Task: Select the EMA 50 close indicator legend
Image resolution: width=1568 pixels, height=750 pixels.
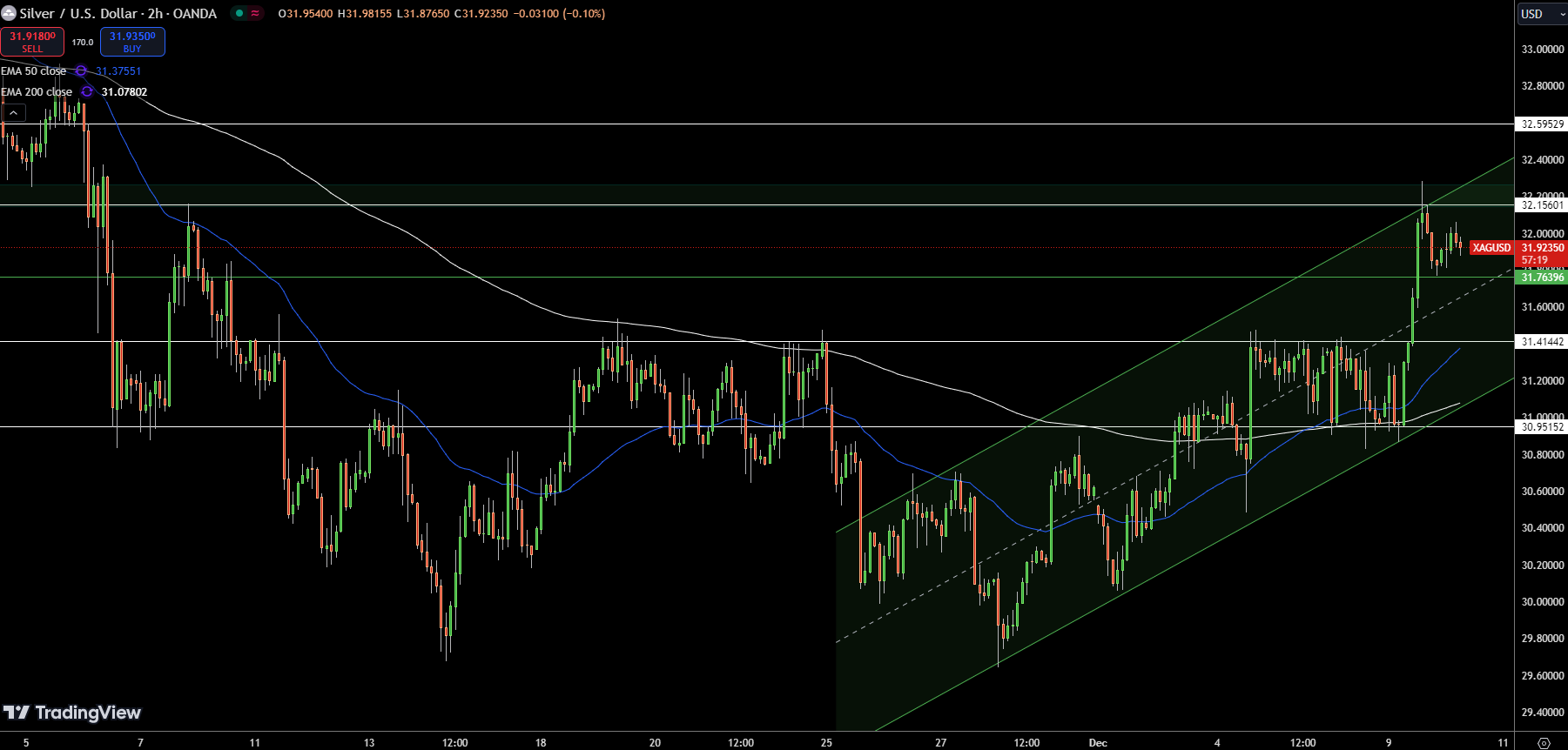Action: 34,71
